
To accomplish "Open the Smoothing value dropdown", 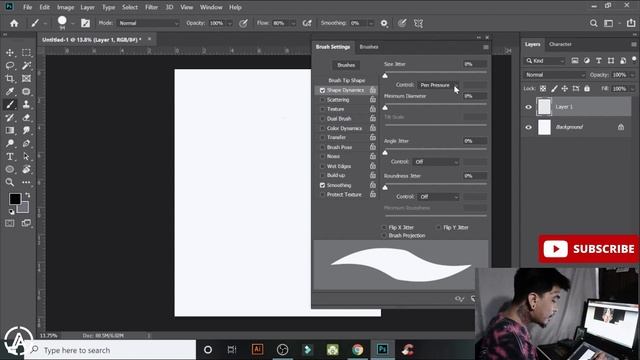I will (x=371, y=23).
